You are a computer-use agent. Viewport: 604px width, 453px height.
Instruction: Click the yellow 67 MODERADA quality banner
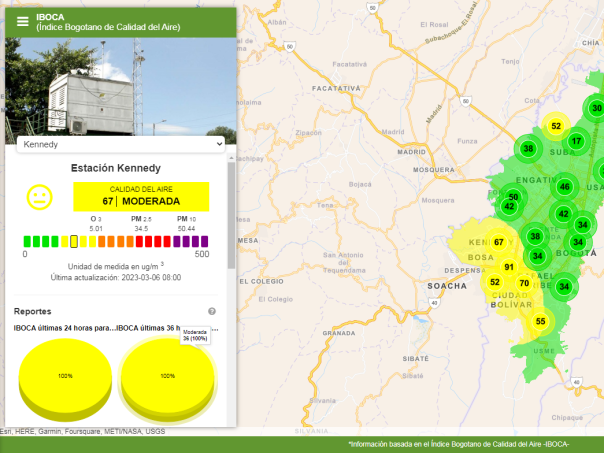coord(140,195)
